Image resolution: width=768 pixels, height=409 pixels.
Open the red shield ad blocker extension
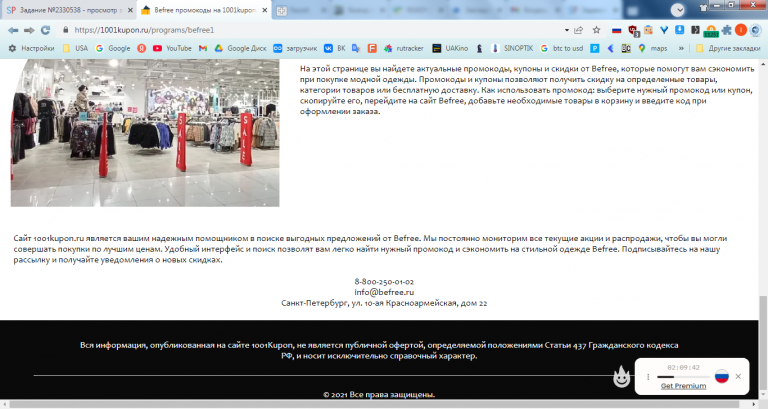pyautogui.click(x=633, y=30)
